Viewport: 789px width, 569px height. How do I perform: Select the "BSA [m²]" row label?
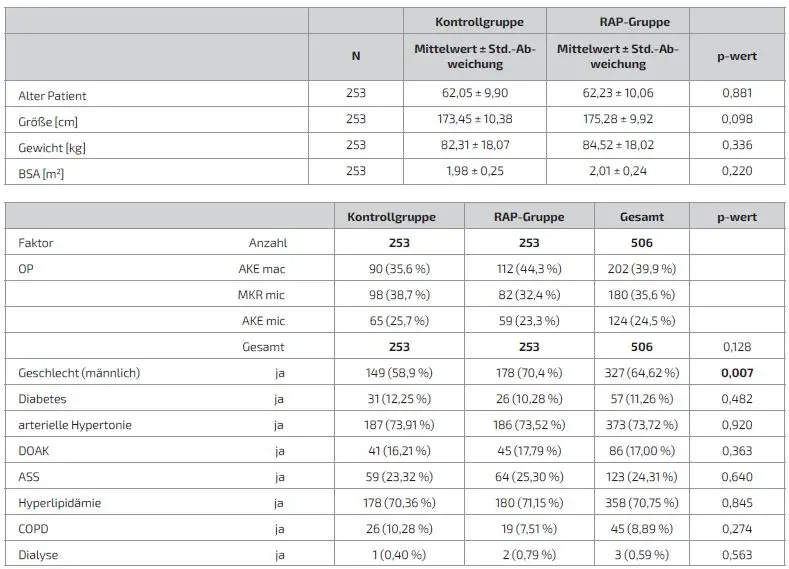coord(44,173)
